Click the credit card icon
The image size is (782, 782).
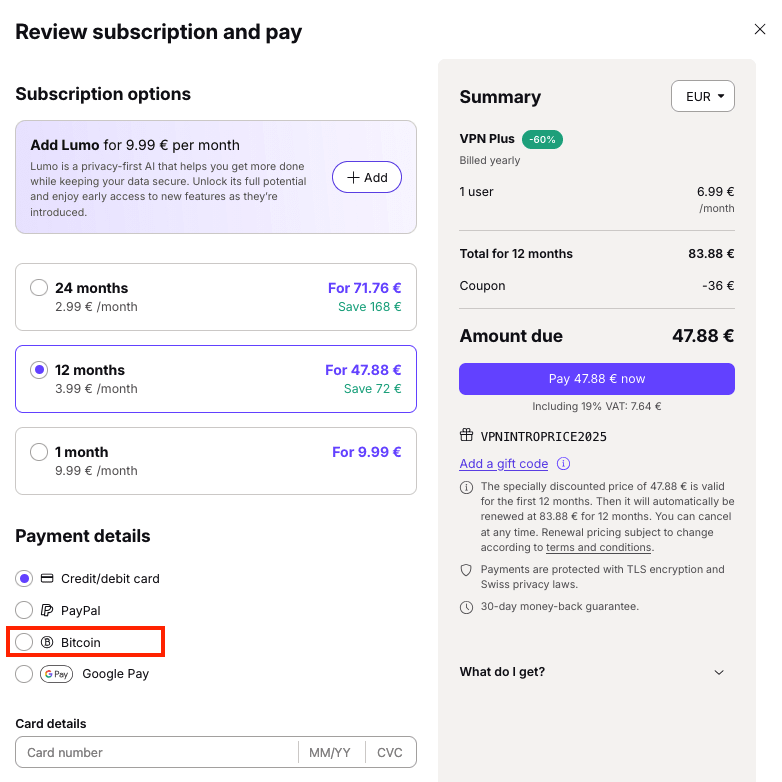coord(47,579)
